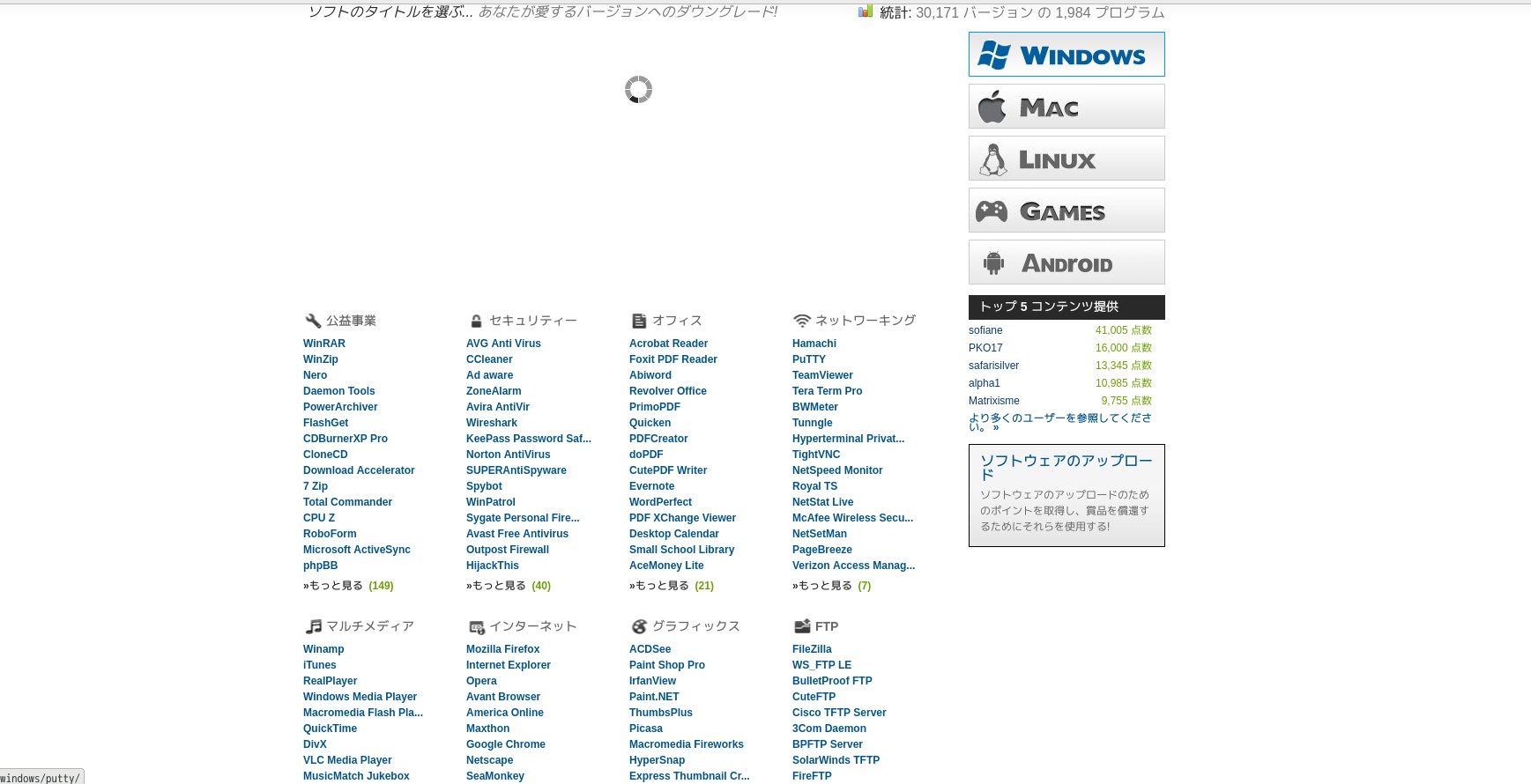Click the Windows logo icon
This screenshot has width=1531, height=784.
(993, 55)
